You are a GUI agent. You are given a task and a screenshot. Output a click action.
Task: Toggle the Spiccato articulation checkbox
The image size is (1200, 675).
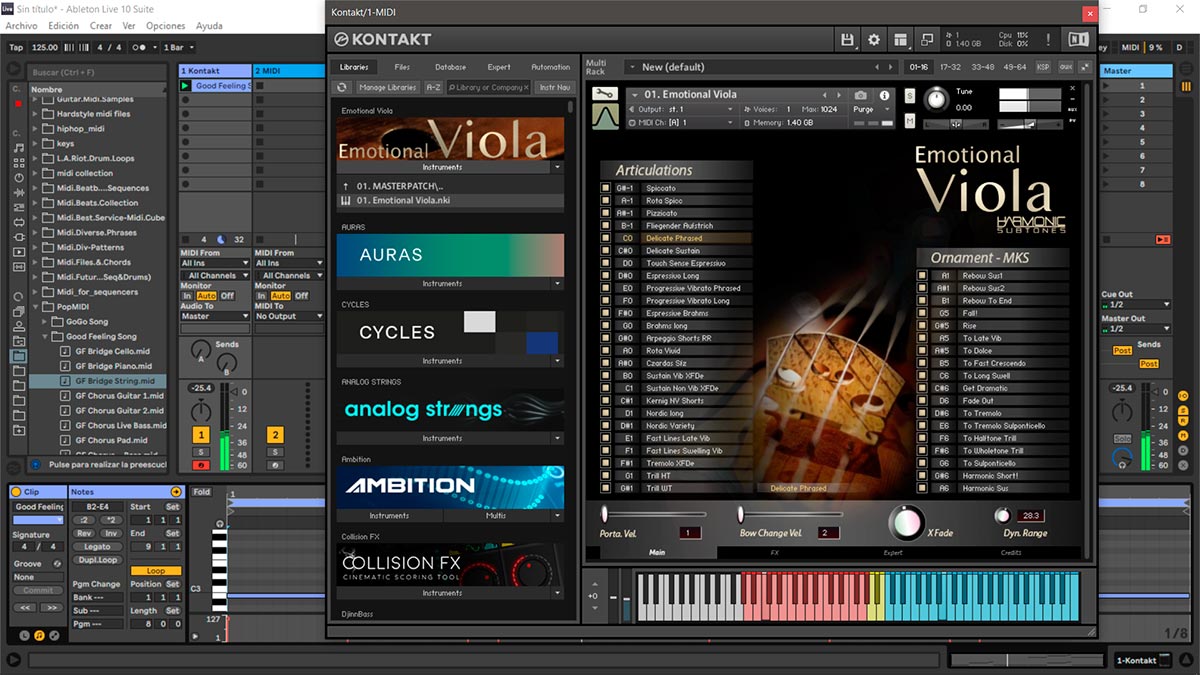point(605,188)
